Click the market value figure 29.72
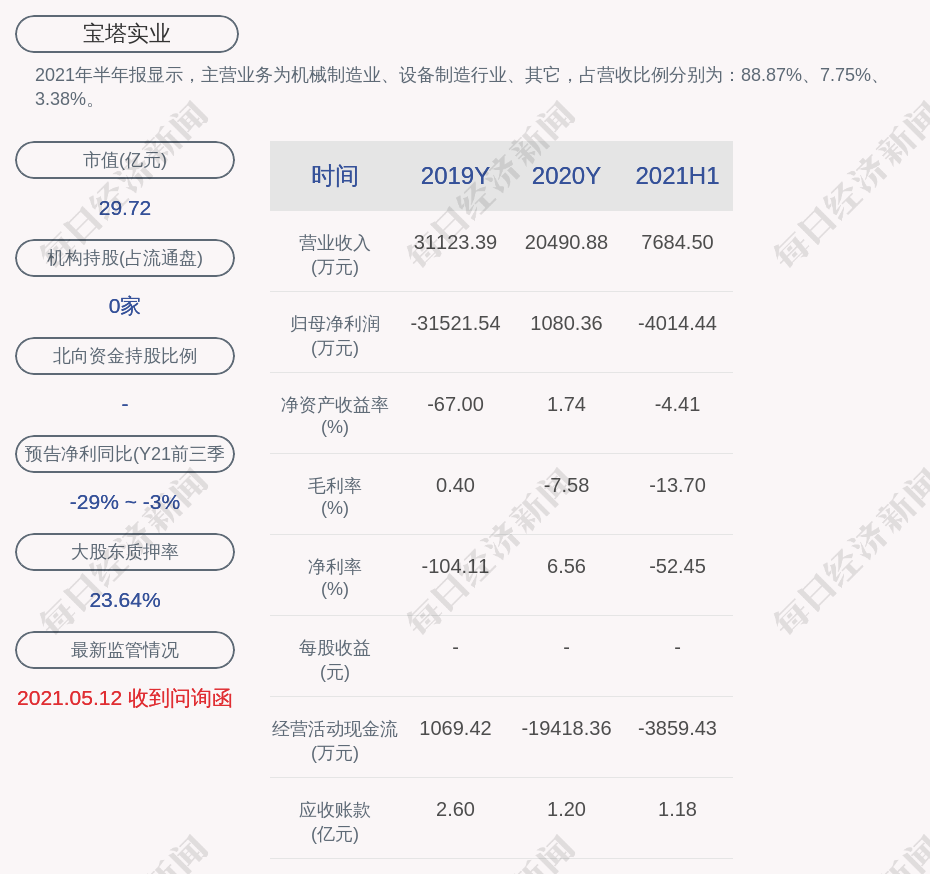This screenshot has width=930, height=874. 125,208
